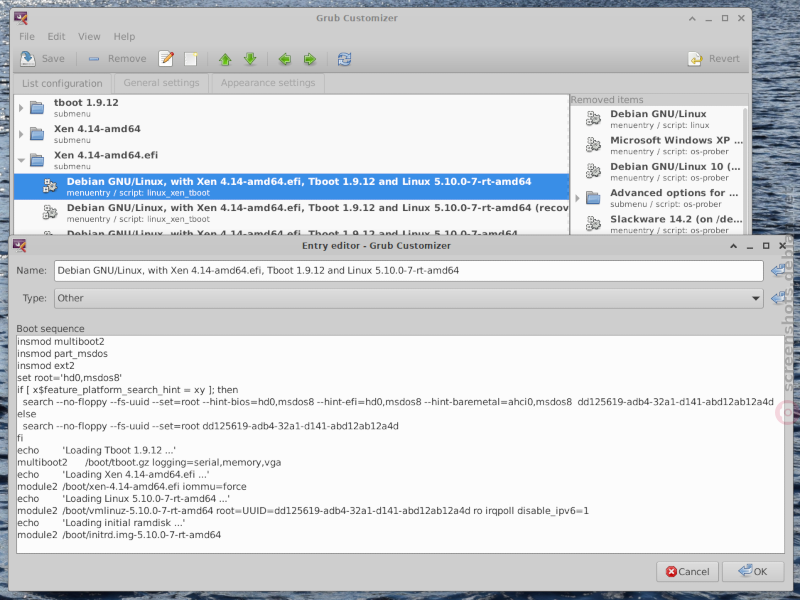This screenshot has width=800, height=600.
Task: Expand the Xen 4.14-amd64 submenu
Action: tap(21, 134)
